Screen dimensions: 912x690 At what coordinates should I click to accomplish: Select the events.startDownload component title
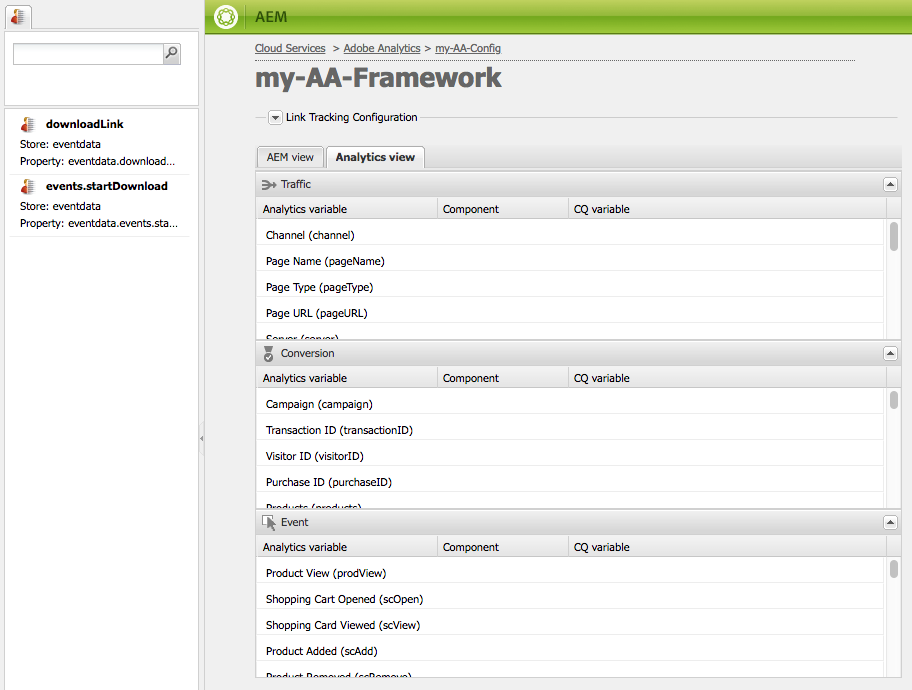click(x=106, y=186)
